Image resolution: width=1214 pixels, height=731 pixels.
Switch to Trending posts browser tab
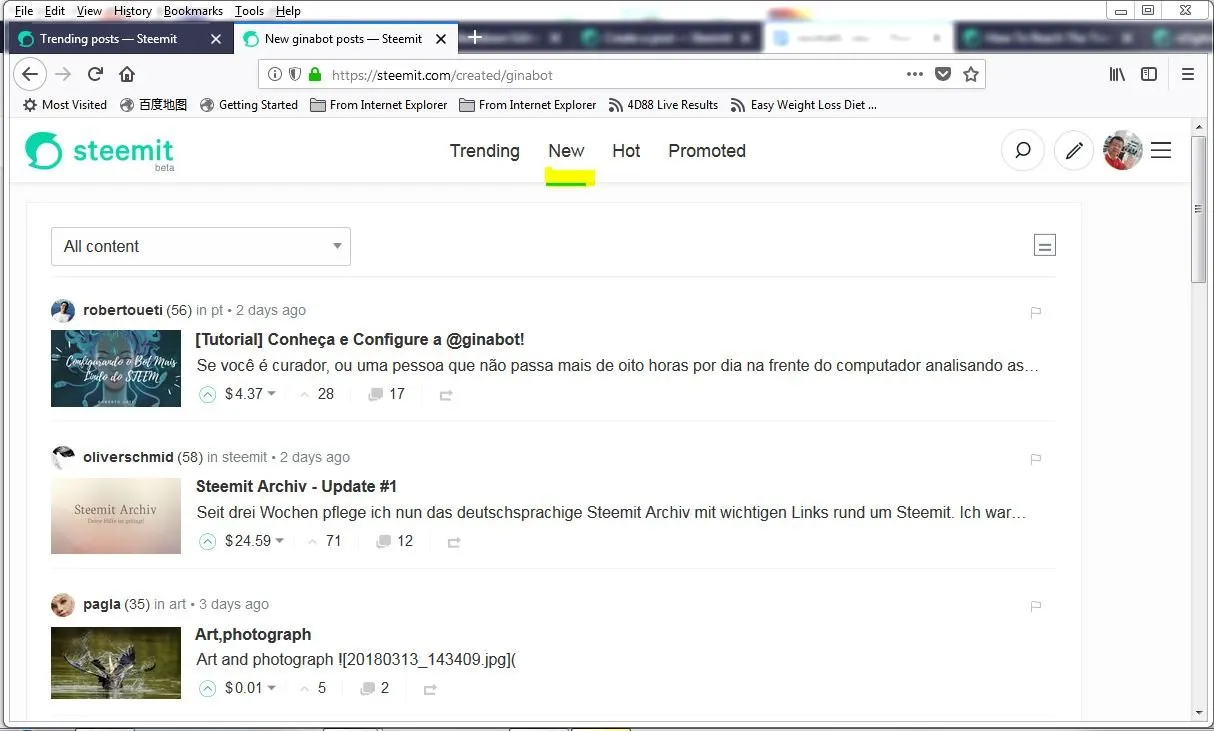pyautogui.click(x=108, y=39)
